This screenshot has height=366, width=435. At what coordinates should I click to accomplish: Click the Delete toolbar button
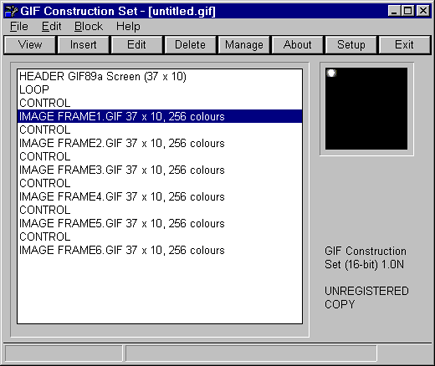coord(190,45)
